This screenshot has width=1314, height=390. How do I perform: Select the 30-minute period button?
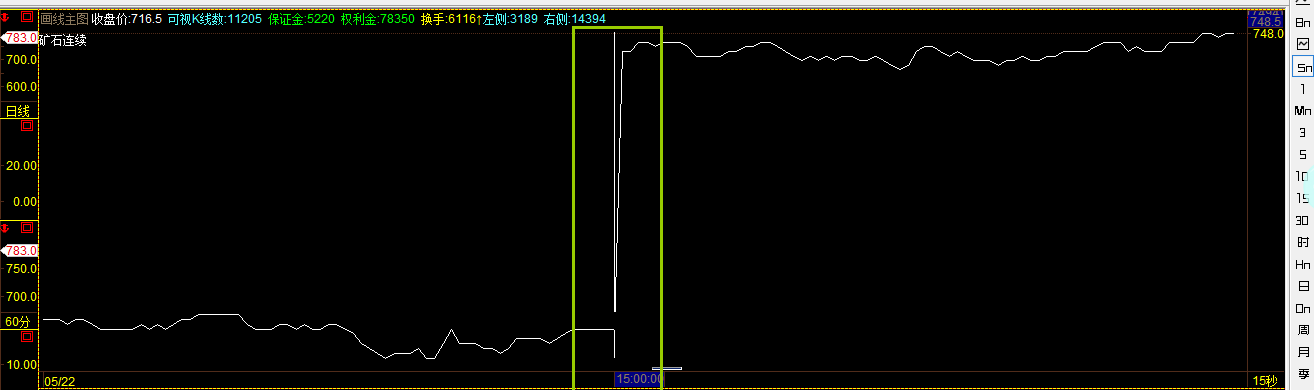tap(1302, 220)
